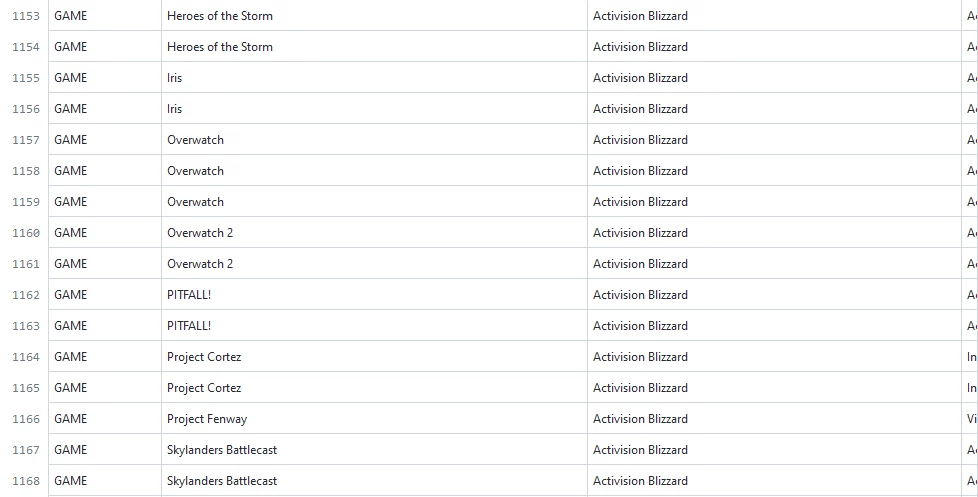
Task: Click the GAME cell in row 1163
Action: [105, 326]
